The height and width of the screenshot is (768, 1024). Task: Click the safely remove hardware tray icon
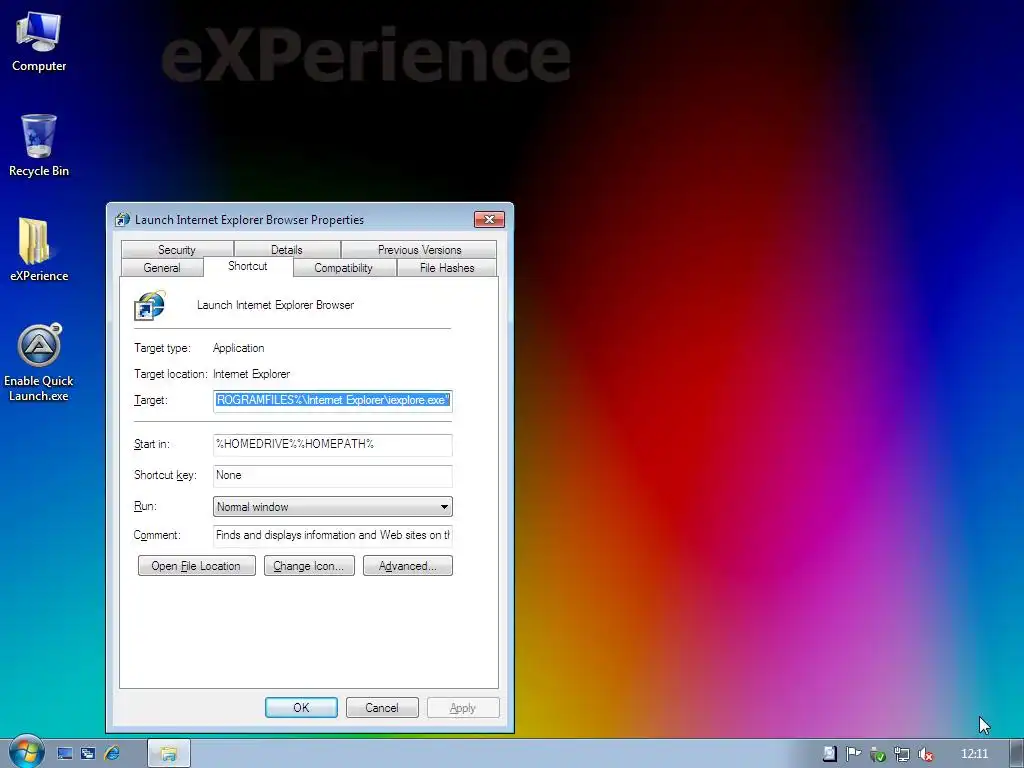pos(877,754)
